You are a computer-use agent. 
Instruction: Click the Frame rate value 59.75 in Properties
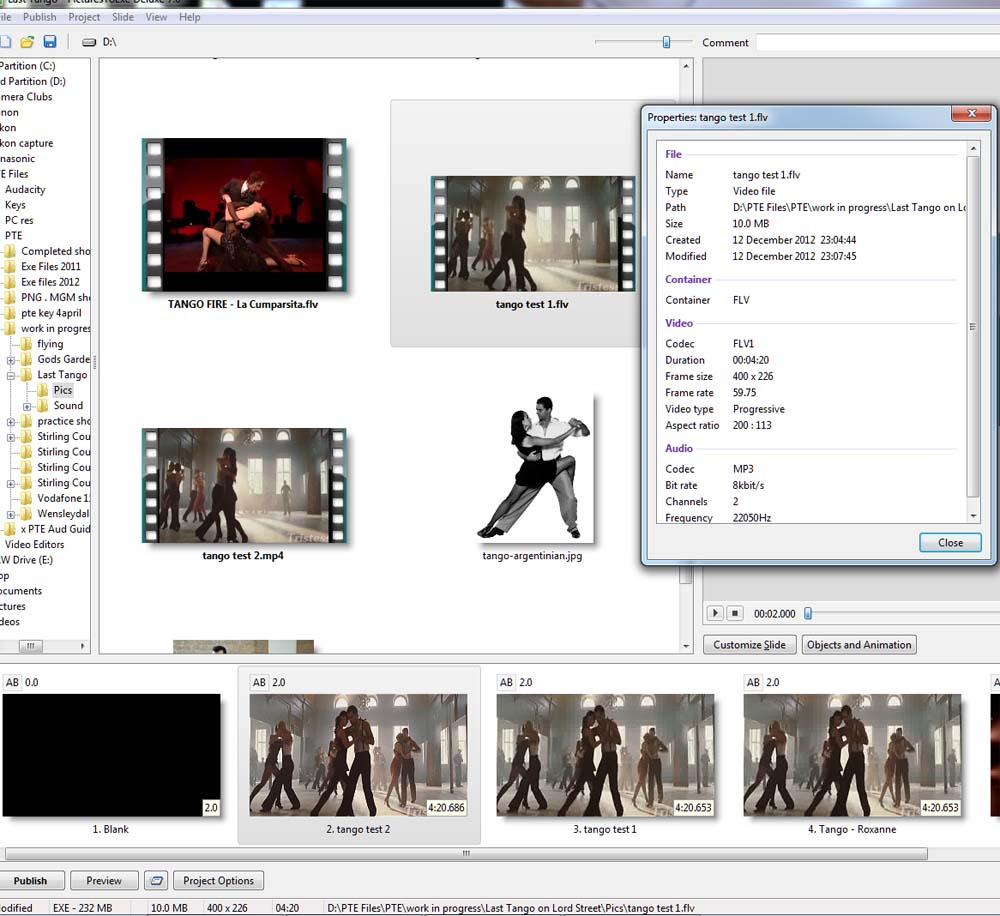tap(744, 393)
